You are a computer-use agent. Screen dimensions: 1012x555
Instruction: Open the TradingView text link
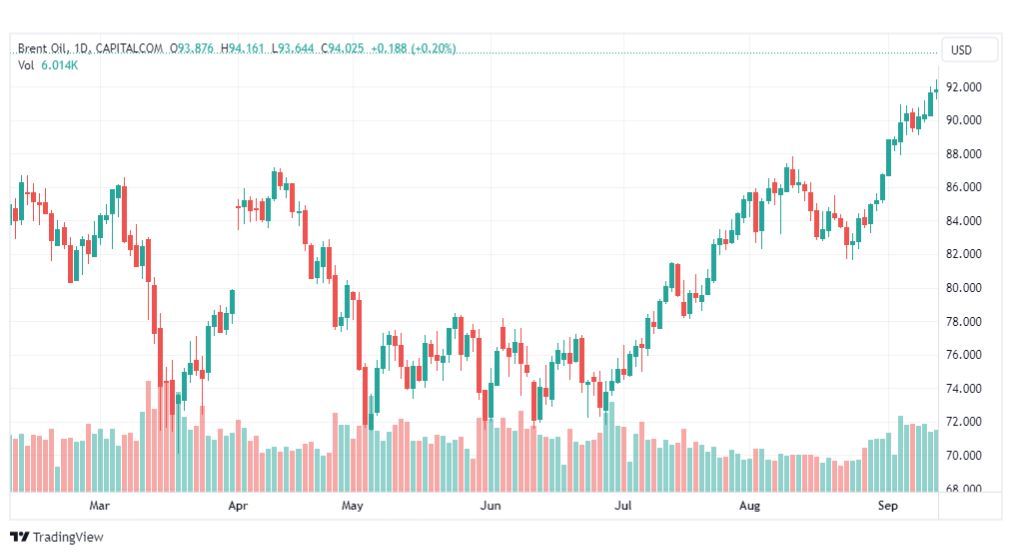[68, 536]
